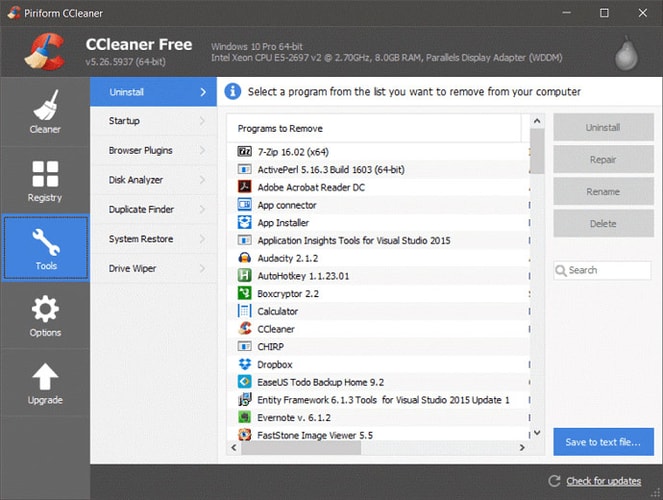Select the Dropbox icon in list
663x500 pixels.
point(245,365)
